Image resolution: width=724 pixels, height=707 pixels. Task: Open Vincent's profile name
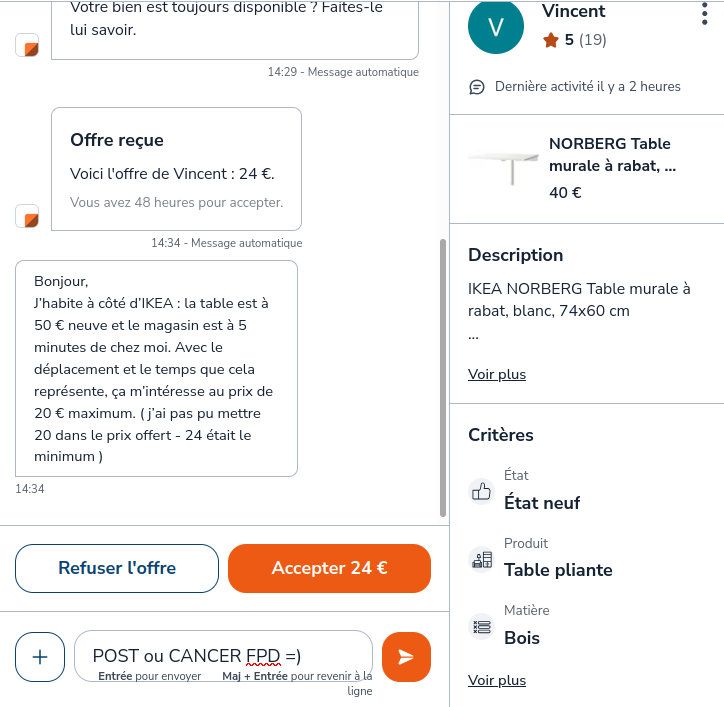pyautogui.click(x=573, y=11)
